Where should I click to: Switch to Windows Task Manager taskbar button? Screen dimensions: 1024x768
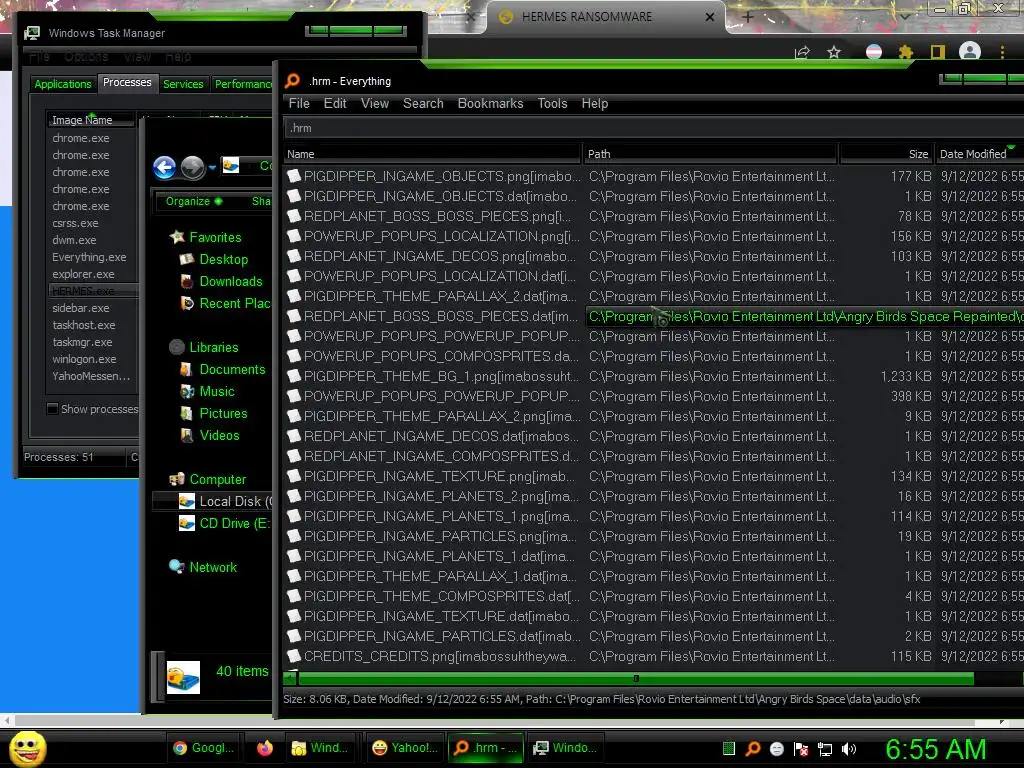(x=565, y=748)
